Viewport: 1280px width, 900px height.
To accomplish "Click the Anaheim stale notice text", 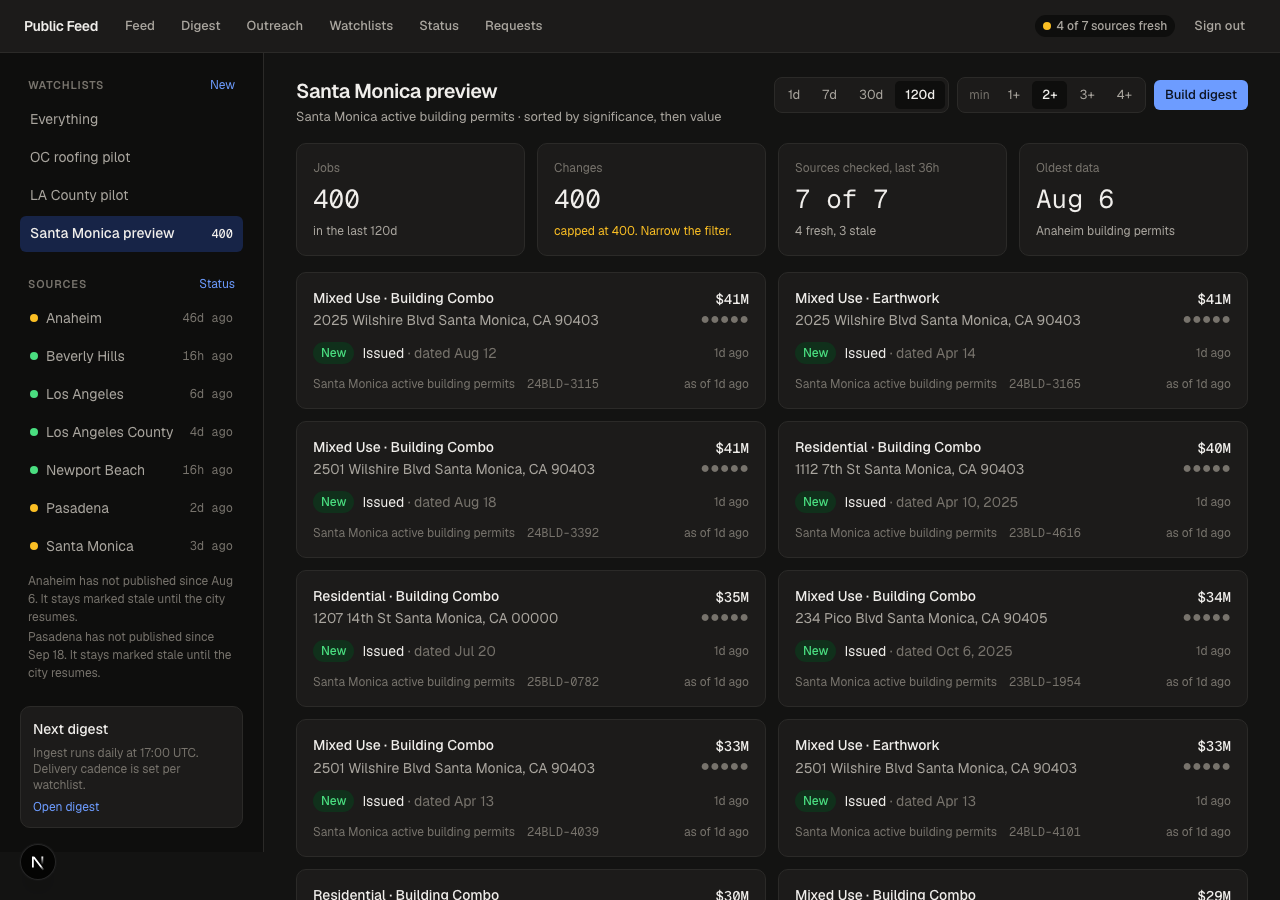I will pos(131,599).
